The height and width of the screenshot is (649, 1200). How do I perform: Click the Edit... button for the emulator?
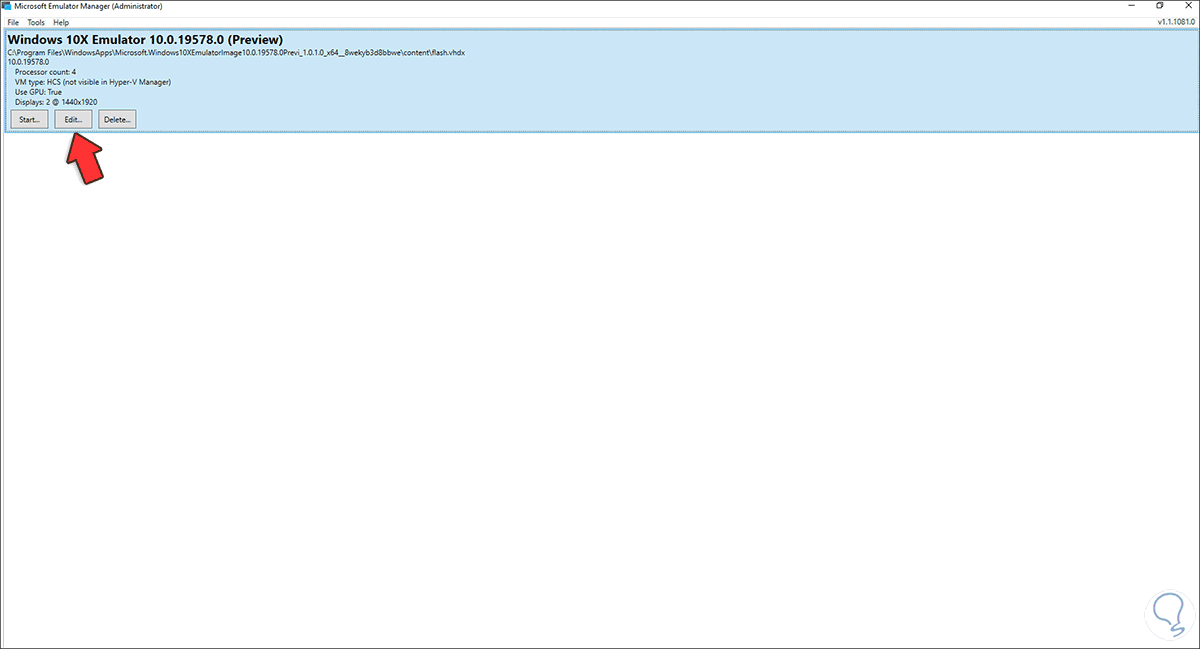(x=73, y=119)
